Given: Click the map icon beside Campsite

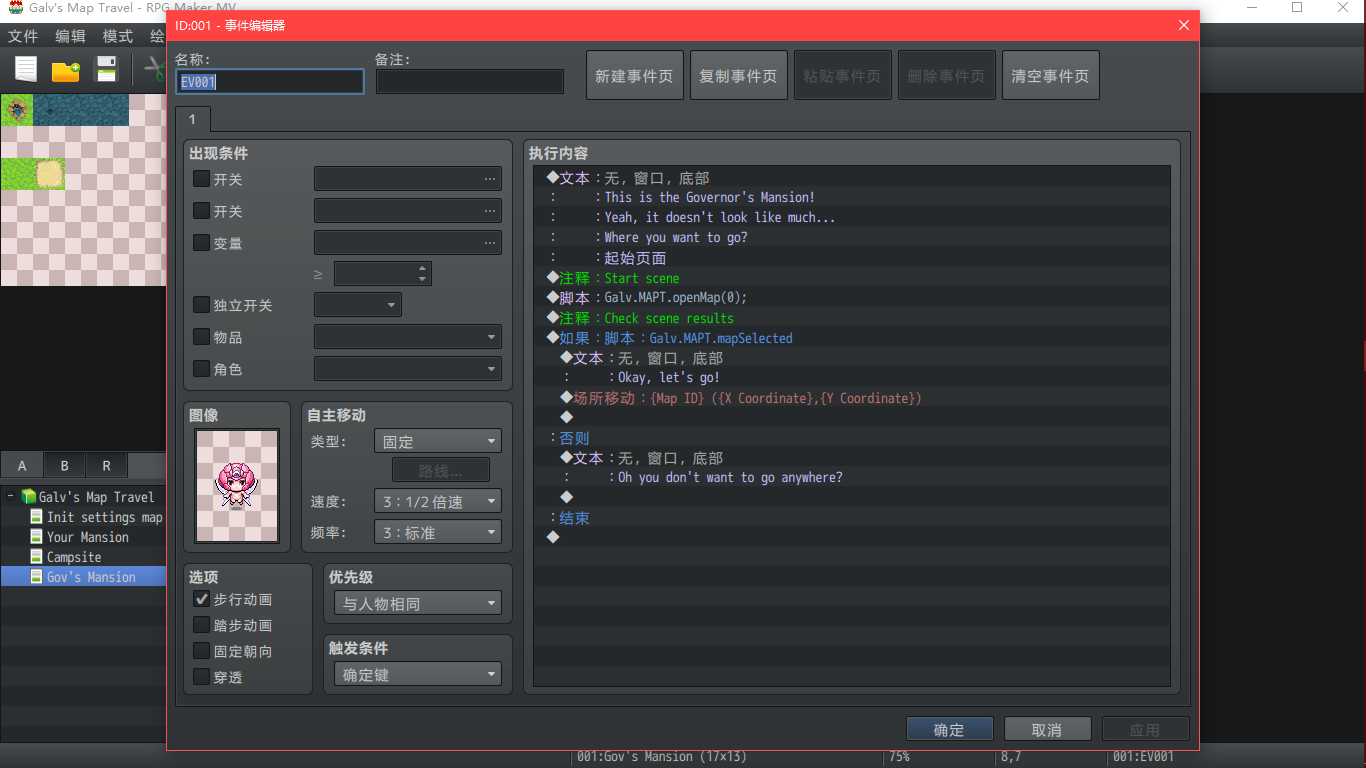Looking at the screenshot, I should pyautogui.click(x=37, y=557).
